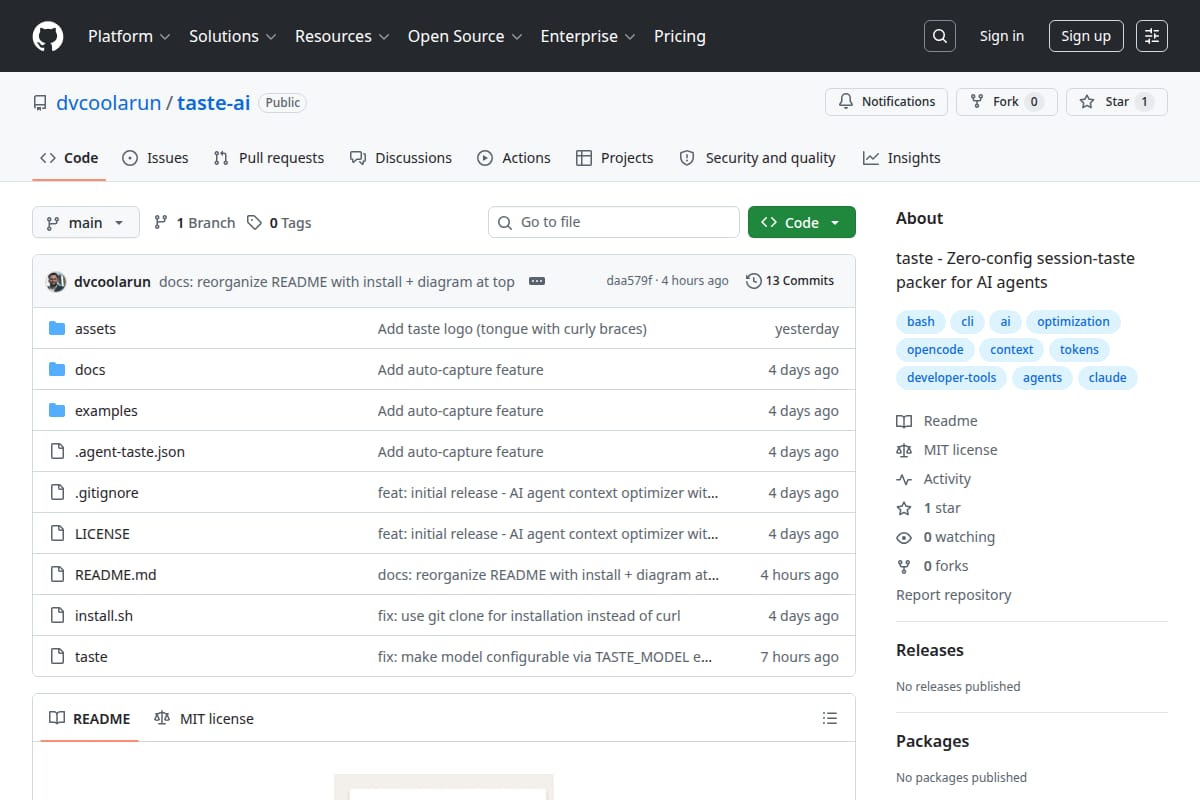Open the install.sh file

click(104, 616)
